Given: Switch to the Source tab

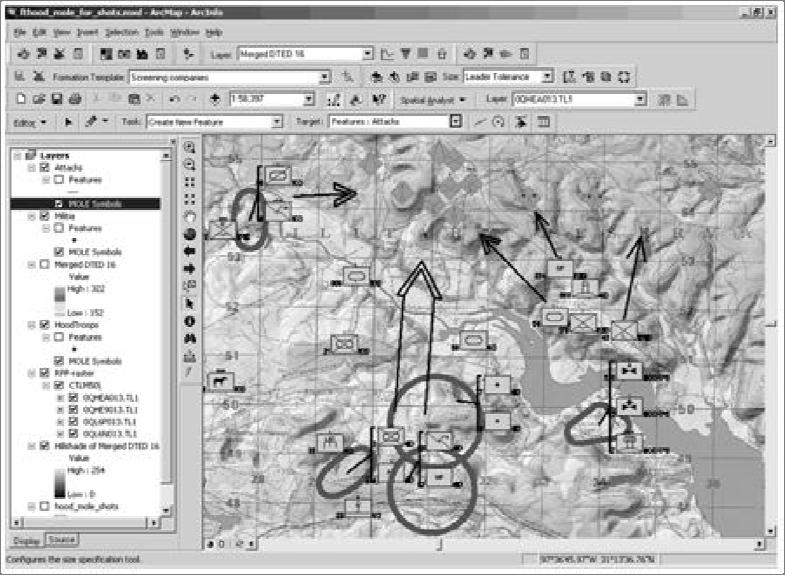Looking at the screenshot, I should [x=62, y=540].
